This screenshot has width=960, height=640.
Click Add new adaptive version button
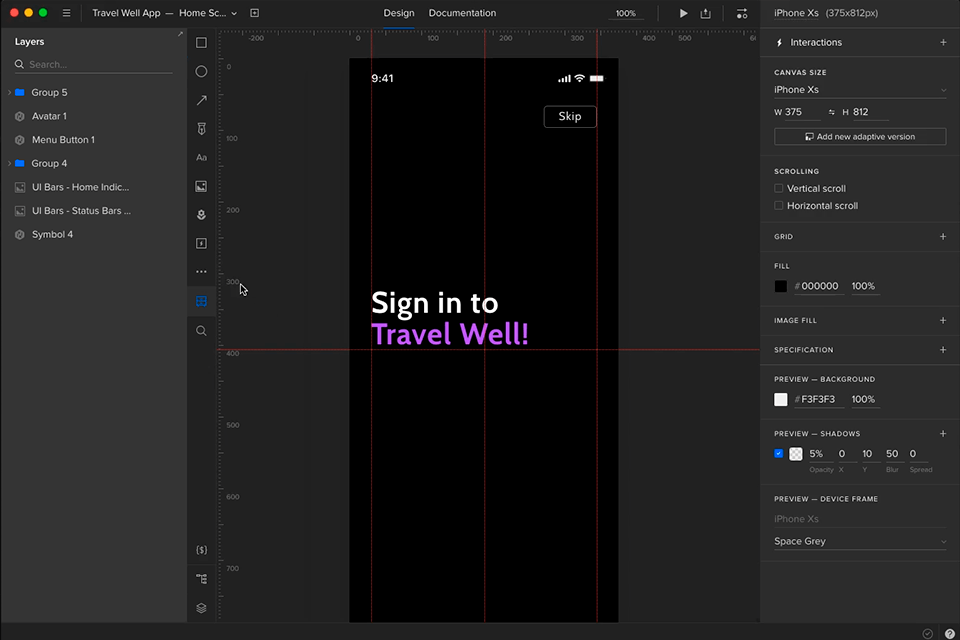[x=860, y=136]
